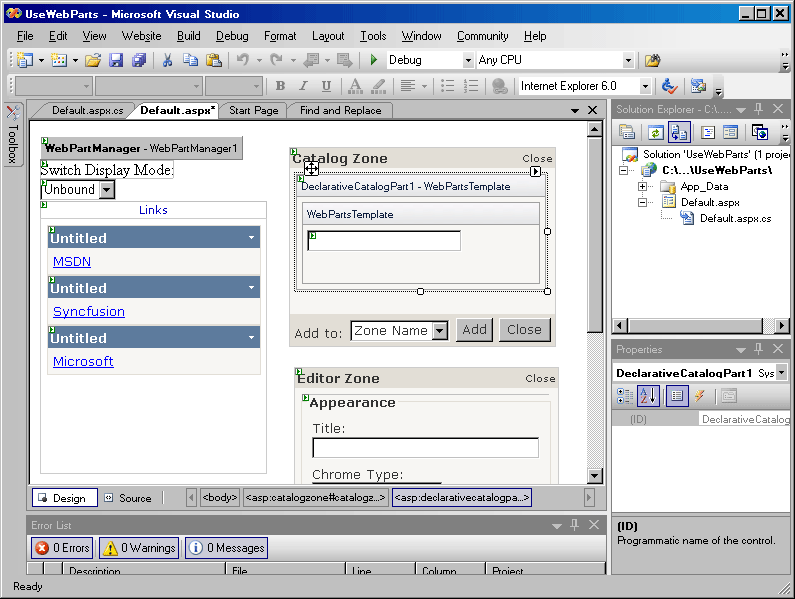Screen dimensions: 795x599
Task: Expand the App_Data folder node
Action: pyautogui.click(x=643, y=186)
